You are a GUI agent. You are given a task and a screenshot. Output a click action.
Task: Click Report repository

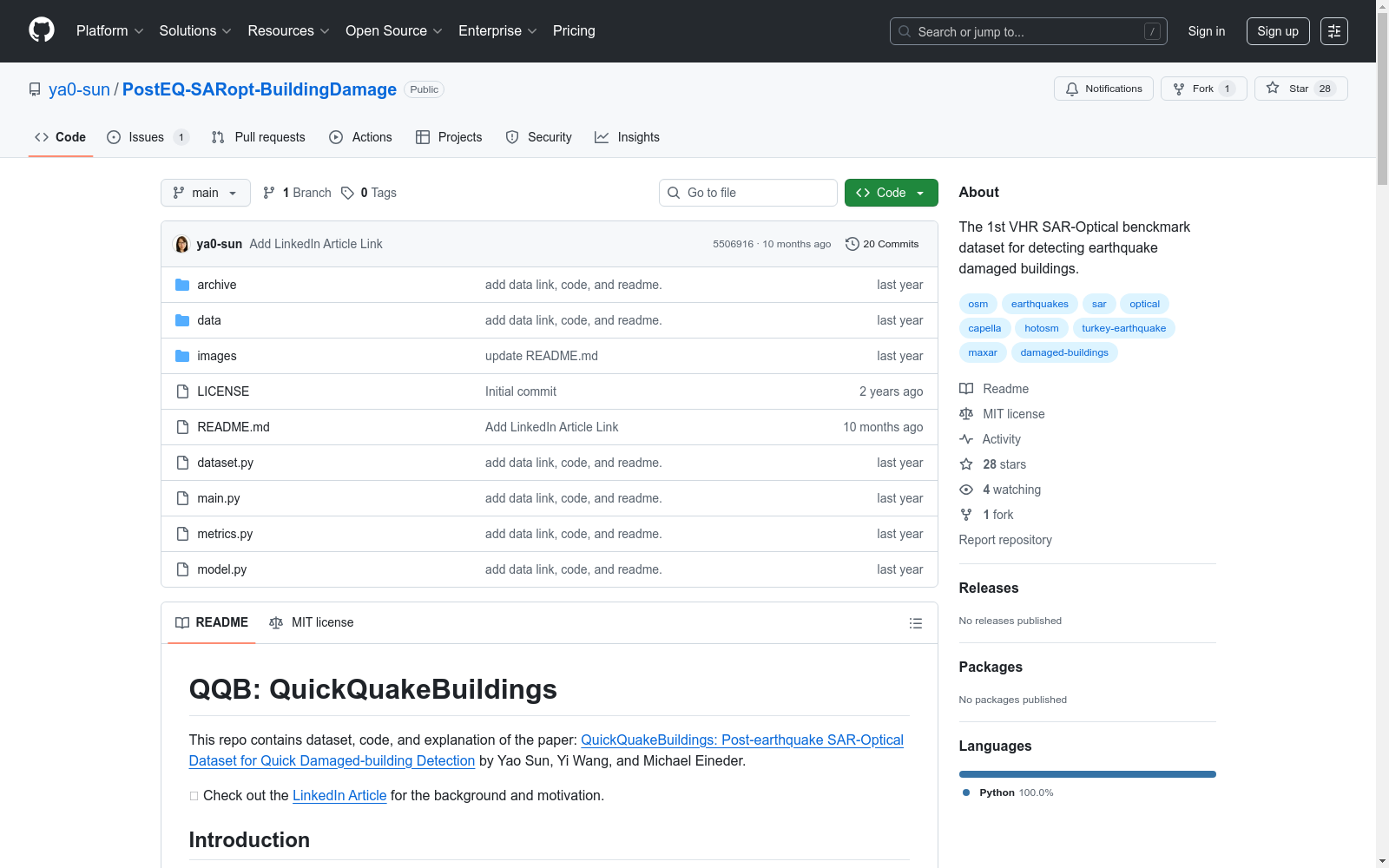point(1005,540)
